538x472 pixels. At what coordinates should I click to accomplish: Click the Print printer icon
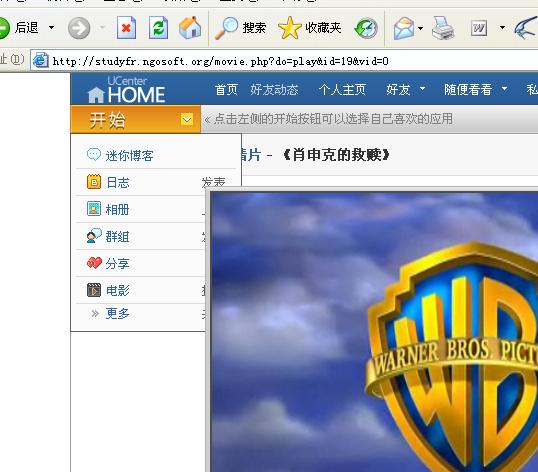tap(443, 28)
